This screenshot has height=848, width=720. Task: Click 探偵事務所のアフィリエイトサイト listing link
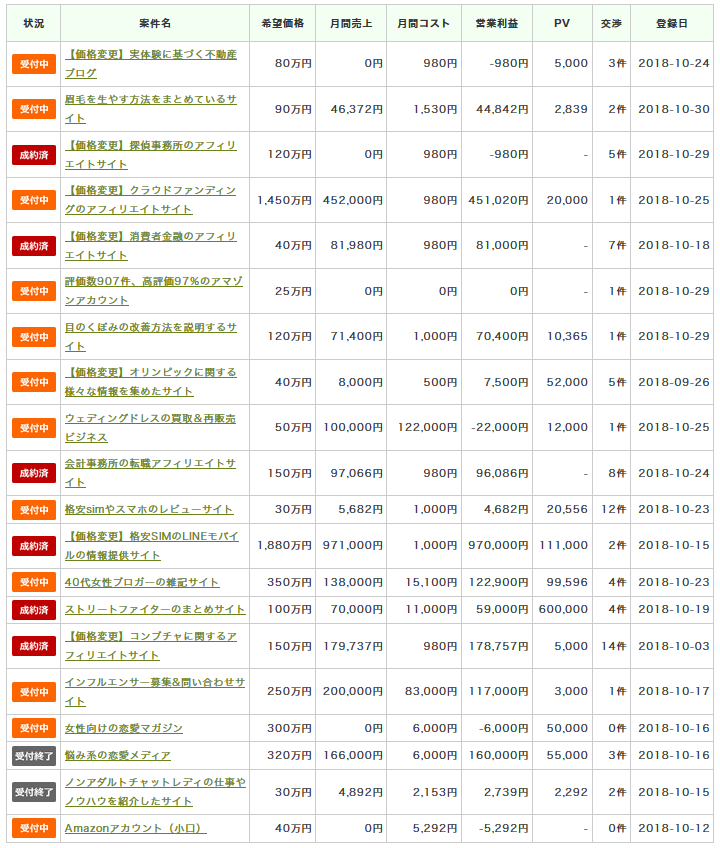[x=150, y=145]
